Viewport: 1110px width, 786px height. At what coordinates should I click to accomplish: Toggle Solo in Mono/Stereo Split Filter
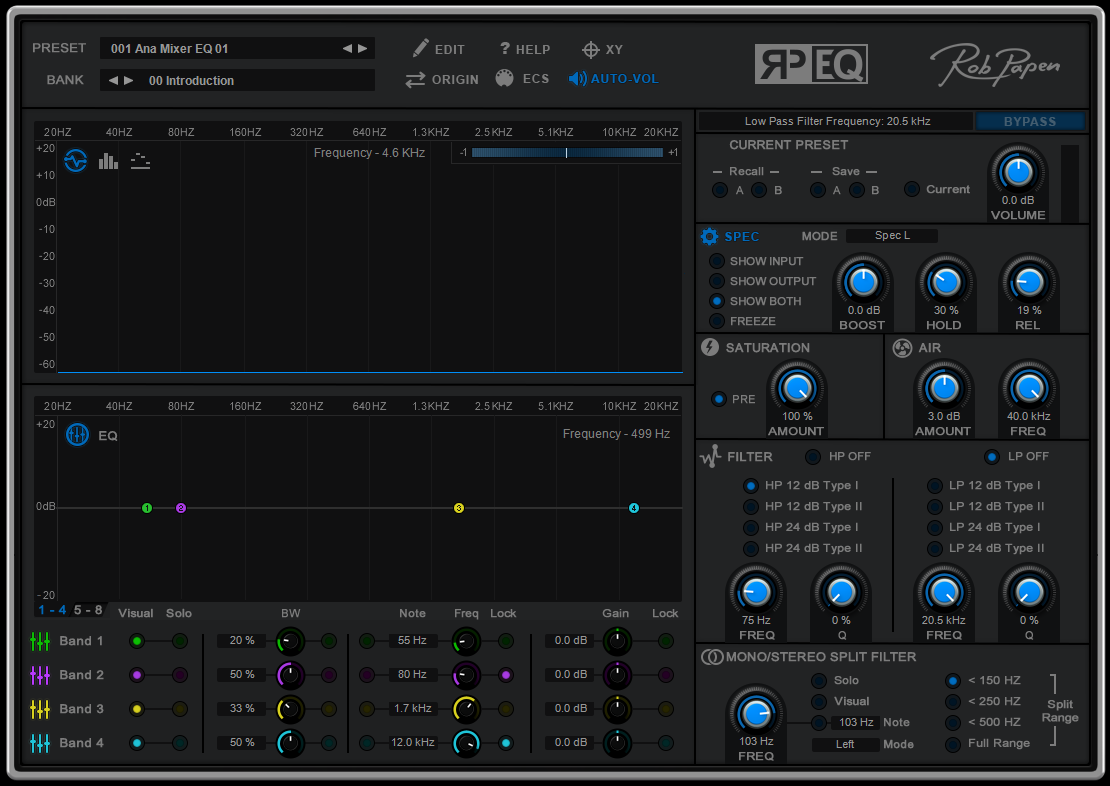click(x=819, y=680)
